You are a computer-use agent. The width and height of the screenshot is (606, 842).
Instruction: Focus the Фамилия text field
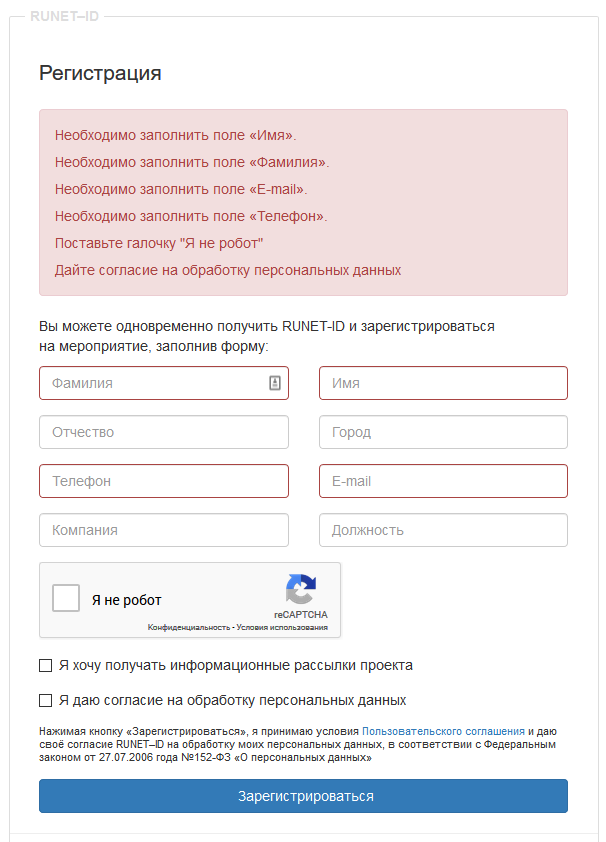tap(150, 383)
